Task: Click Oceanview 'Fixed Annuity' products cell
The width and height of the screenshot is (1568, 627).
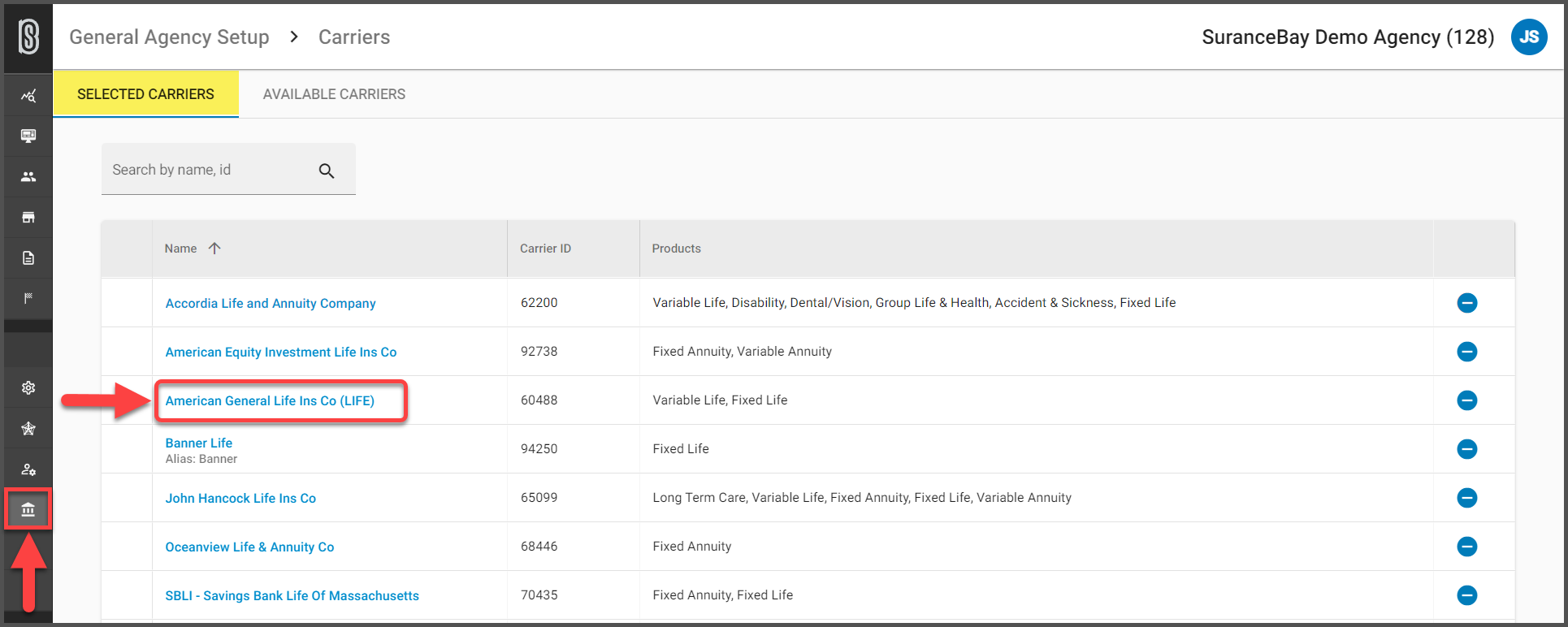Action: tap(691, 546)
